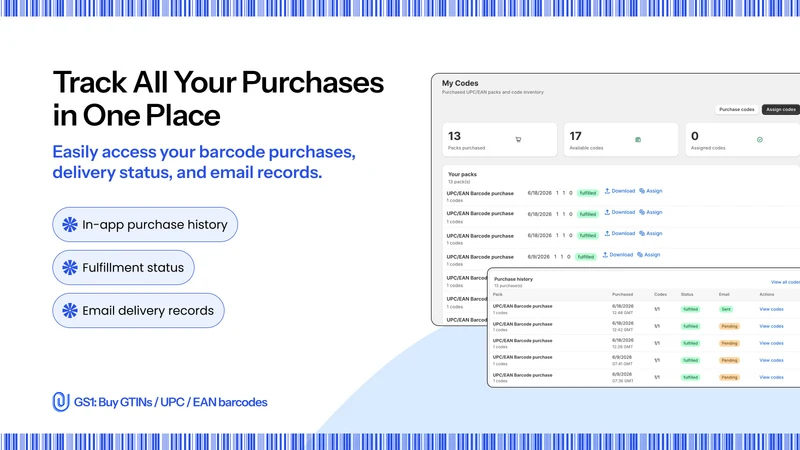Click Assign icon in 6/9/2026 Your packs row
The image size is (800, 450).
(640, 255)
